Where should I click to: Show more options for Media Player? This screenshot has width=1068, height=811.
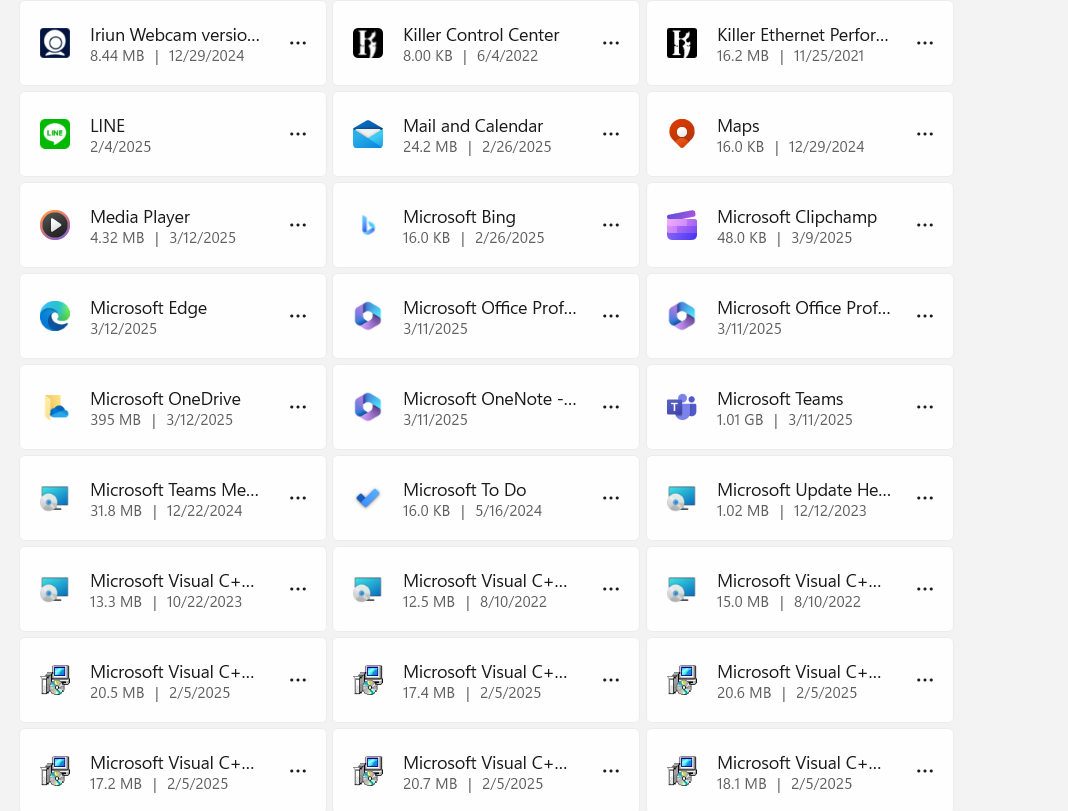tap(298, 225)
